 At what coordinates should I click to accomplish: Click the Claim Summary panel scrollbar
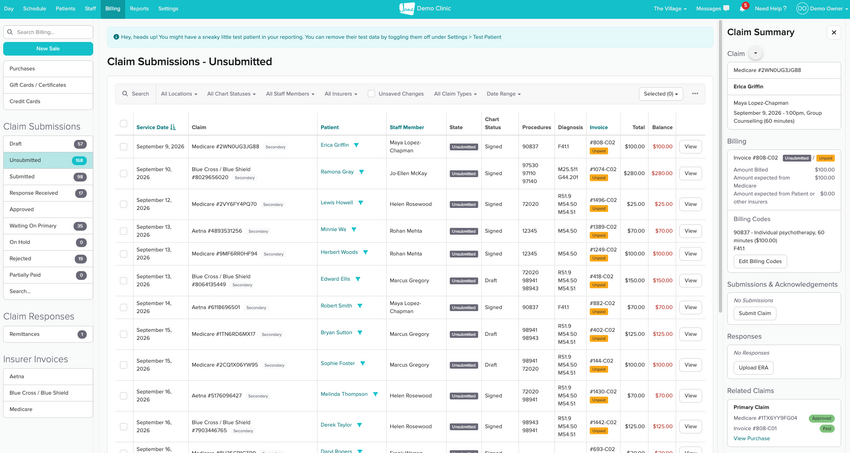pyautogui.click(x=720, y=167)
